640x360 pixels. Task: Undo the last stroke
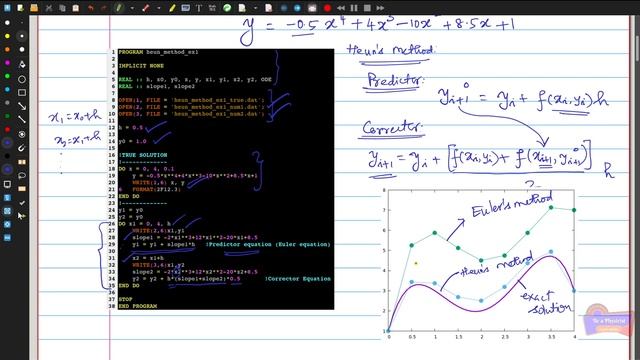pos(91,8)
